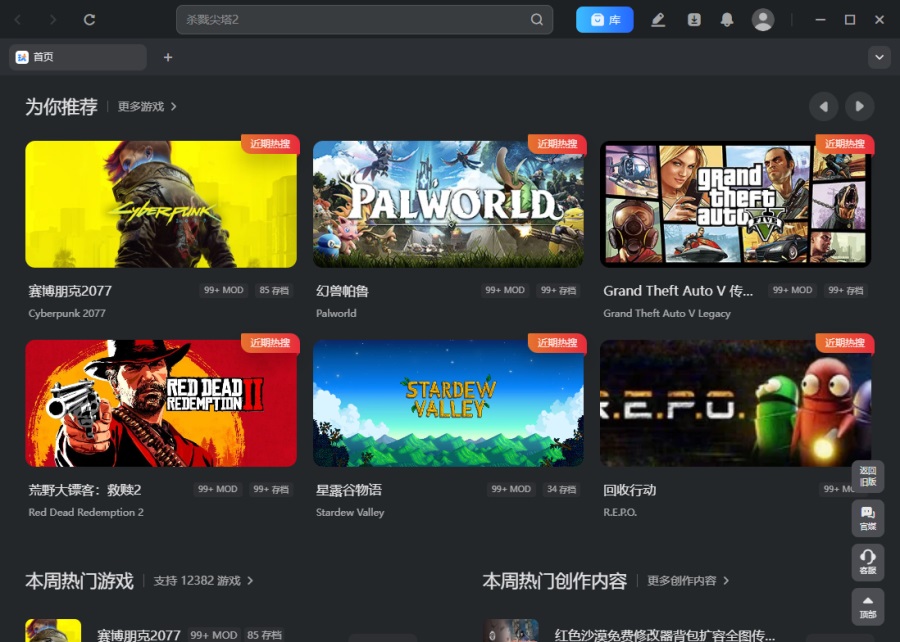Open the 官媒 official media icon

click(x=868, y=518)
